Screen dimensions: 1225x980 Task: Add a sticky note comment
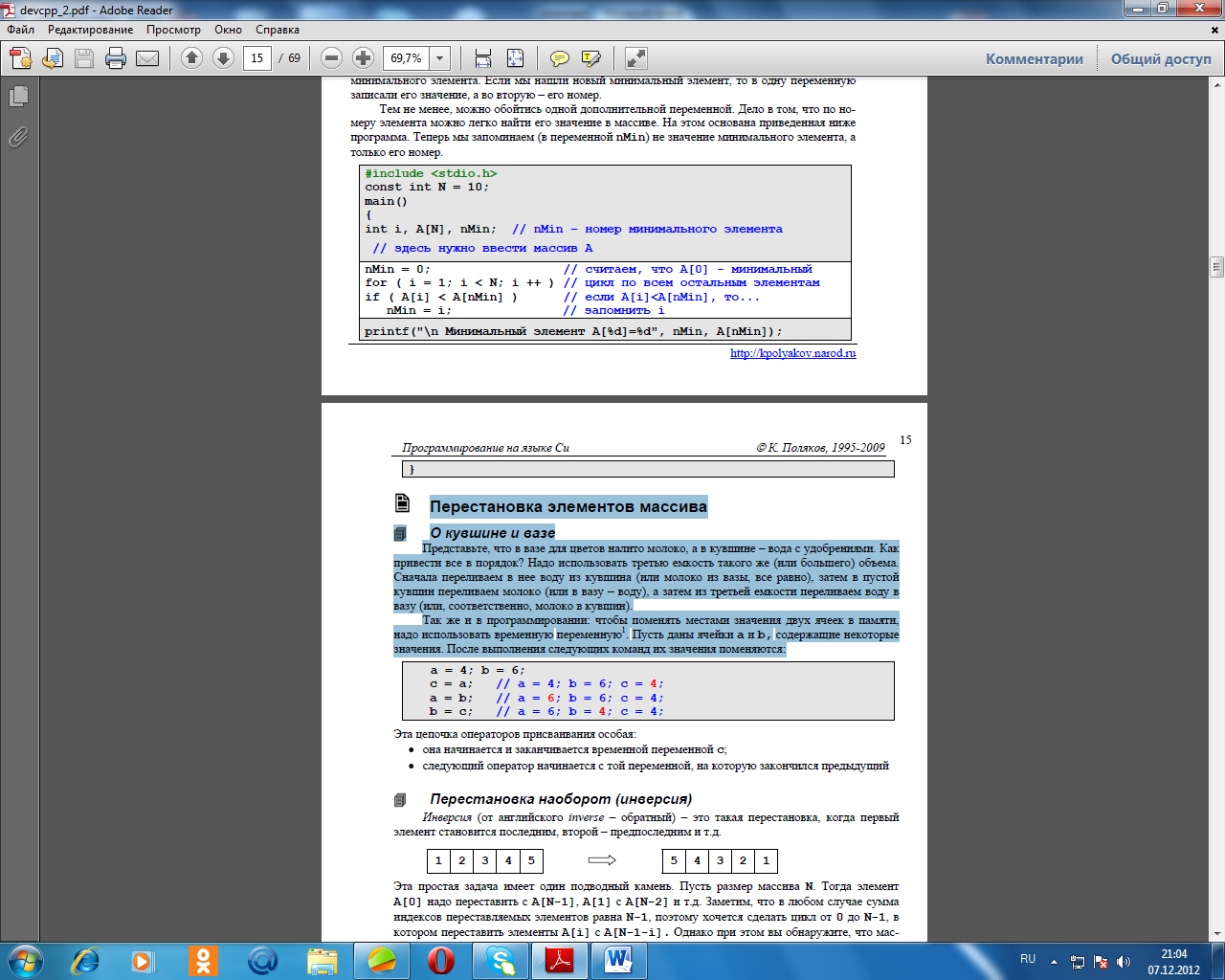560,58
